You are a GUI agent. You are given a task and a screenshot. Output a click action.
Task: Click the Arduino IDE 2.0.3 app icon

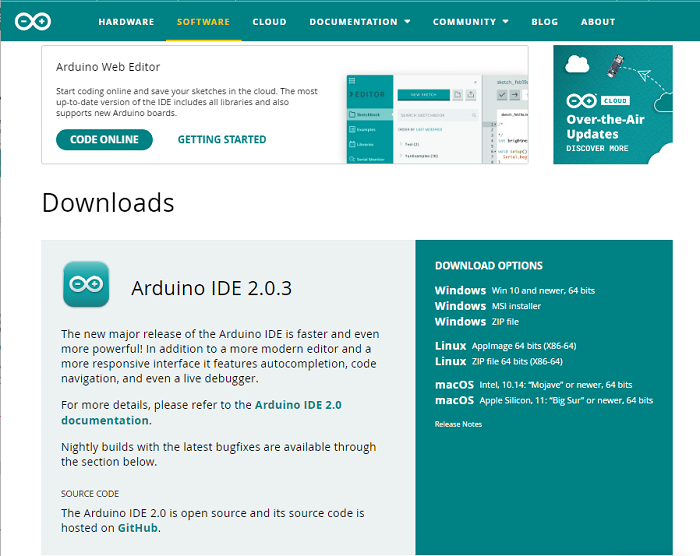pyautogui.click(x=86, y=284)
